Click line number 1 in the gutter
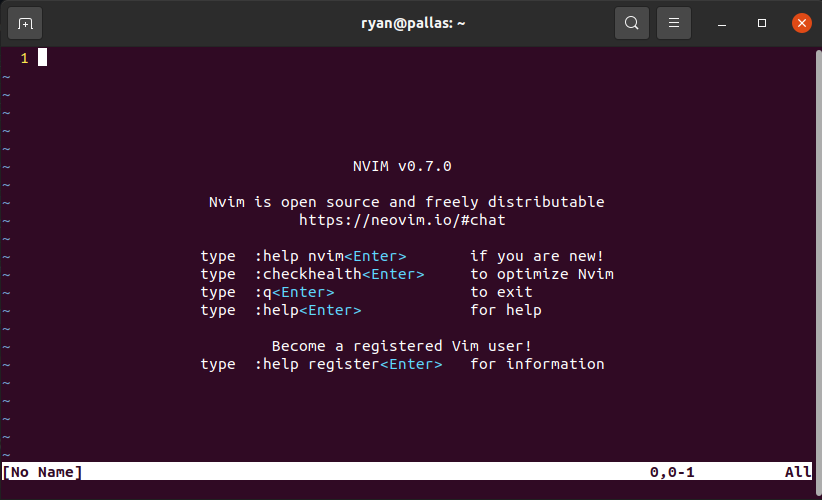Screen dimensions: 822x500 coord(24,58)
